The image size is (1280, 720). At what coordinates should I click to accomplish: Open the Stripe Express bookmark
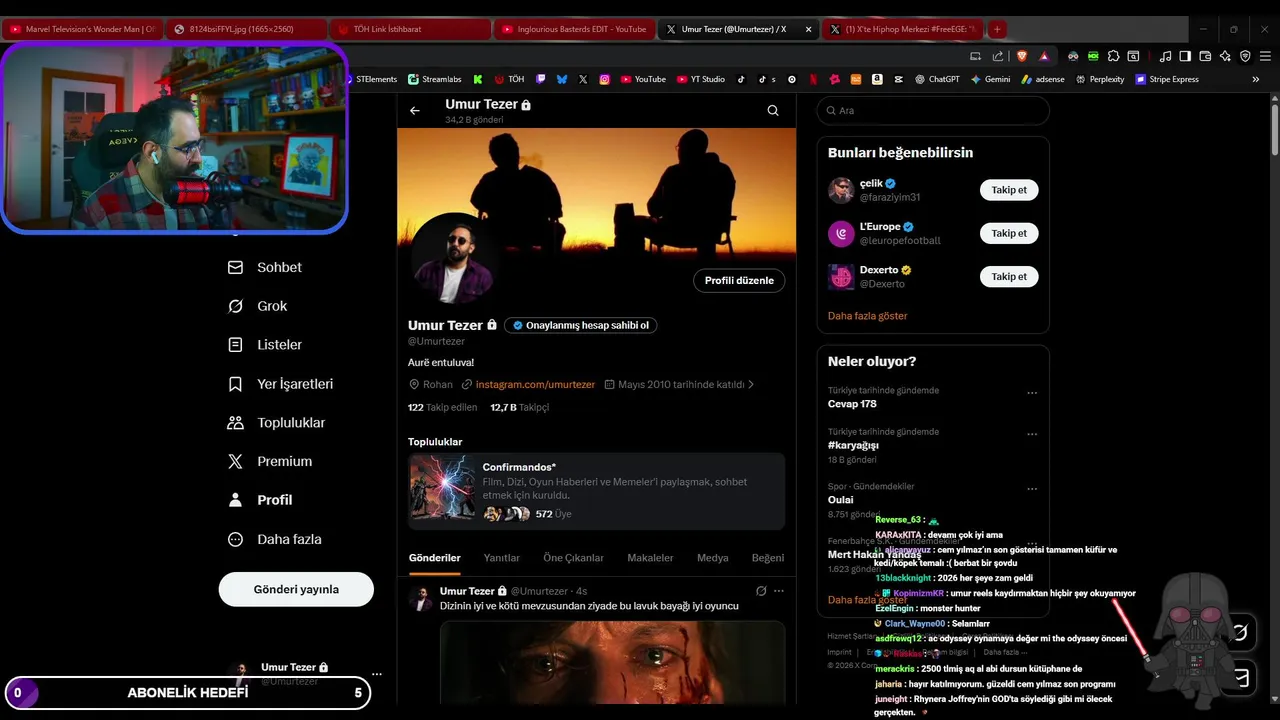tap(1167, 79)
